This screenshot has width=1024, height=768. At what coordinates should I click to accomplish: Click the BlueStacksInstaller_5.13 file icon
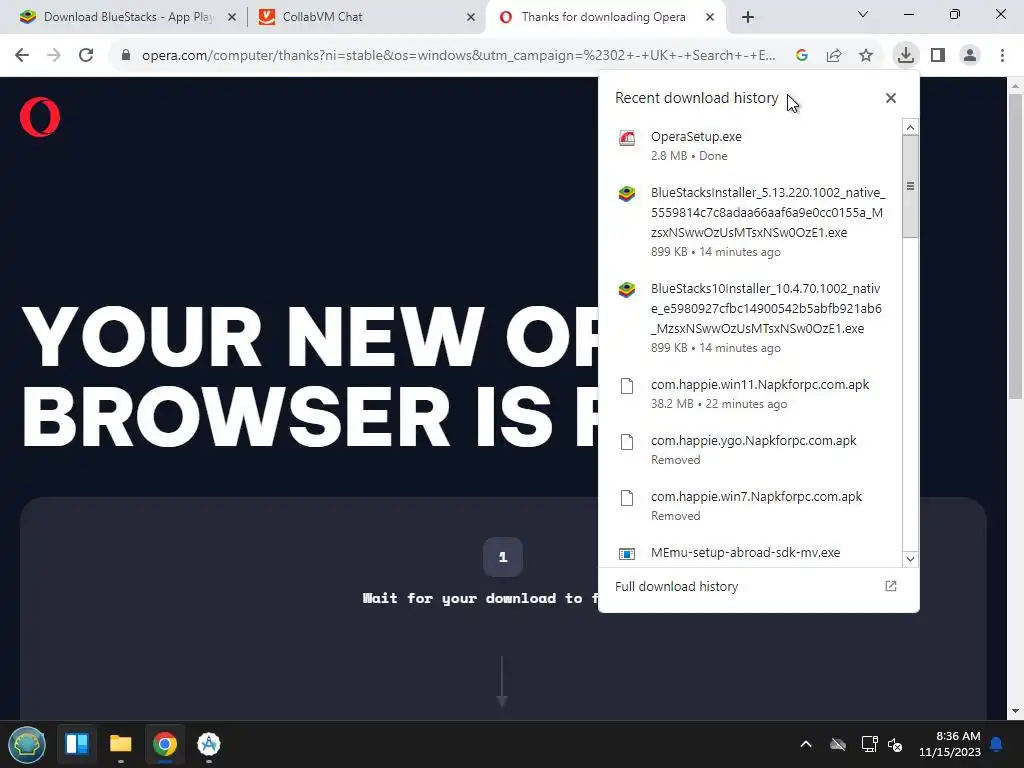coord(627,194)
